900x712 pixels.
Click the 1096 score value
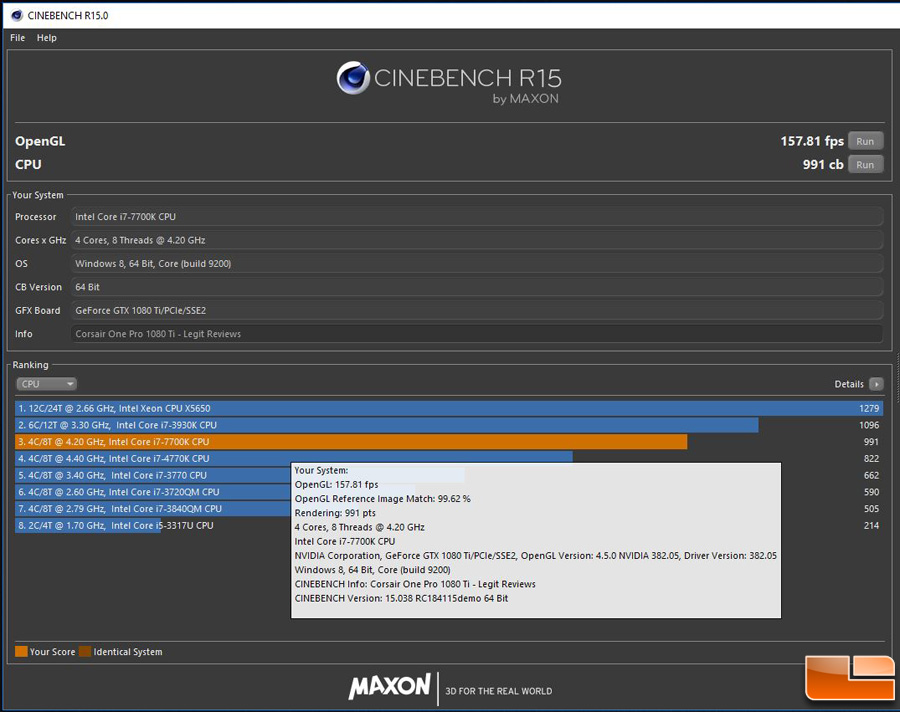[868, 425]
